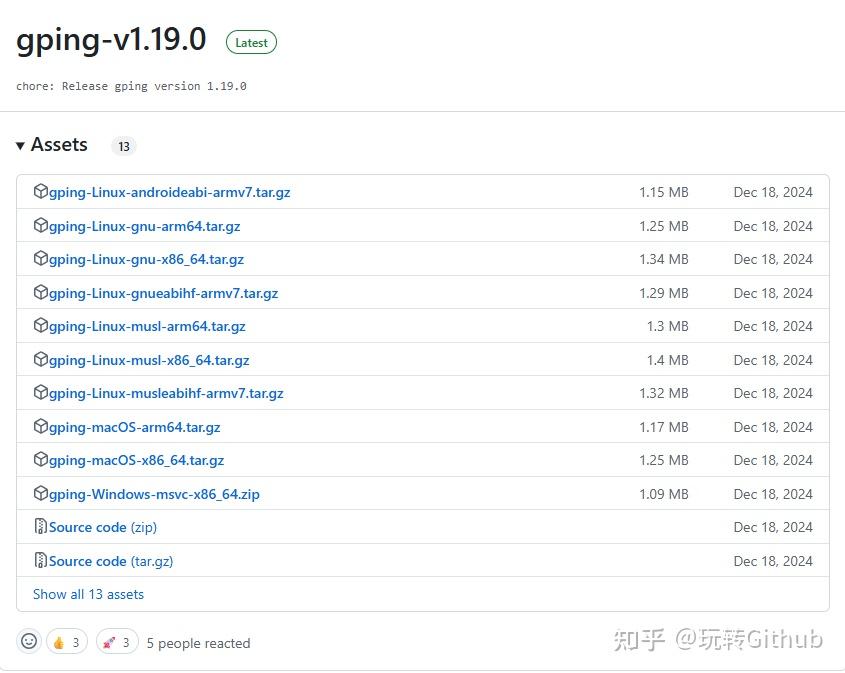Click the zip file icon beside Source code (zip)
Image resolution: width=845 pixels, height=673 pixels.
click(40, 526)
